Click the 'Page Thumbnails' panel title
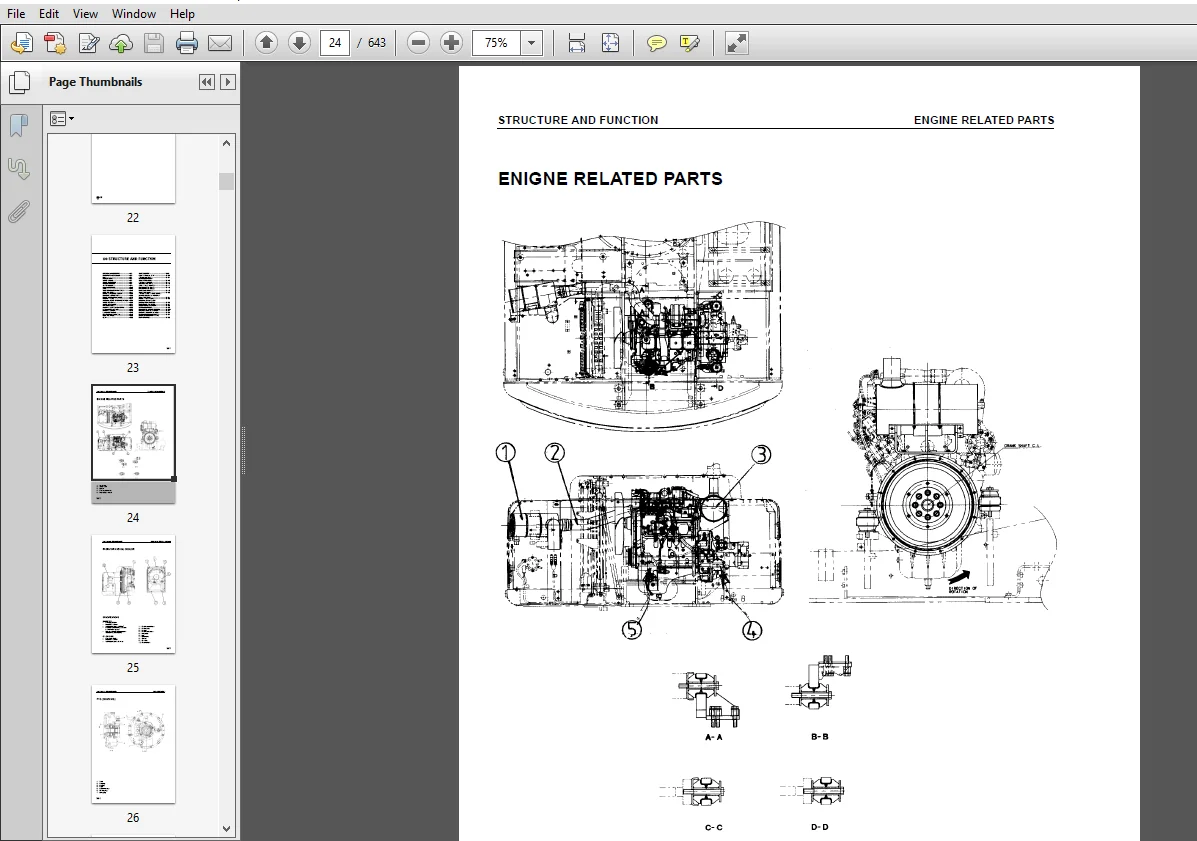This screenshot has width=1197, height=841. [x=95, y=82]
